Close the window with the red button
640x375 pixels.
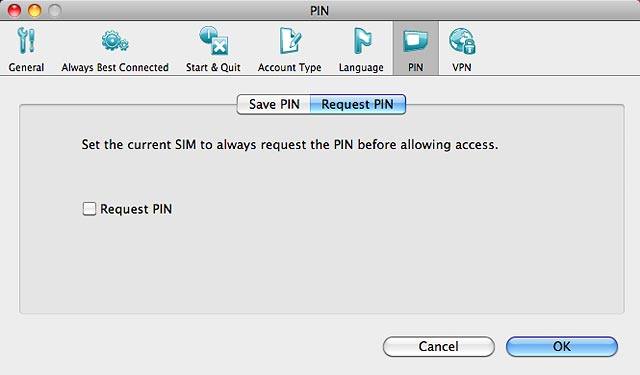(x=14, y=10)
